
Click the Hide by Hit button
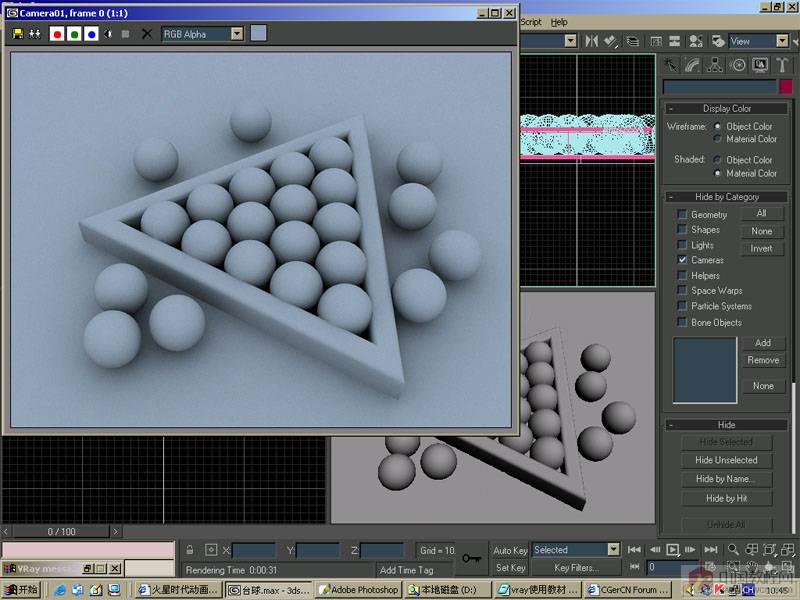click(x=726, y=498)
